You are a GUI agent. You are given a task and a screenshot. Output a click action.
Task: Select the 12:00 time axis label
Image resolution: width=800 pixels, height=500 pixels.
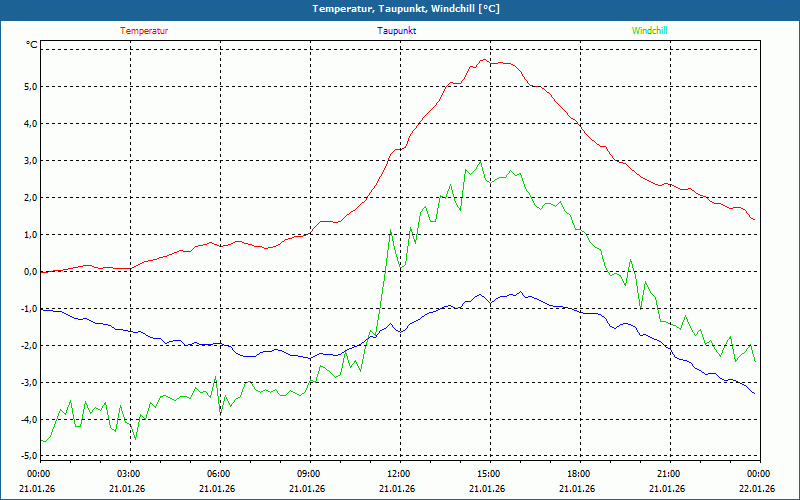pos(398,474)
